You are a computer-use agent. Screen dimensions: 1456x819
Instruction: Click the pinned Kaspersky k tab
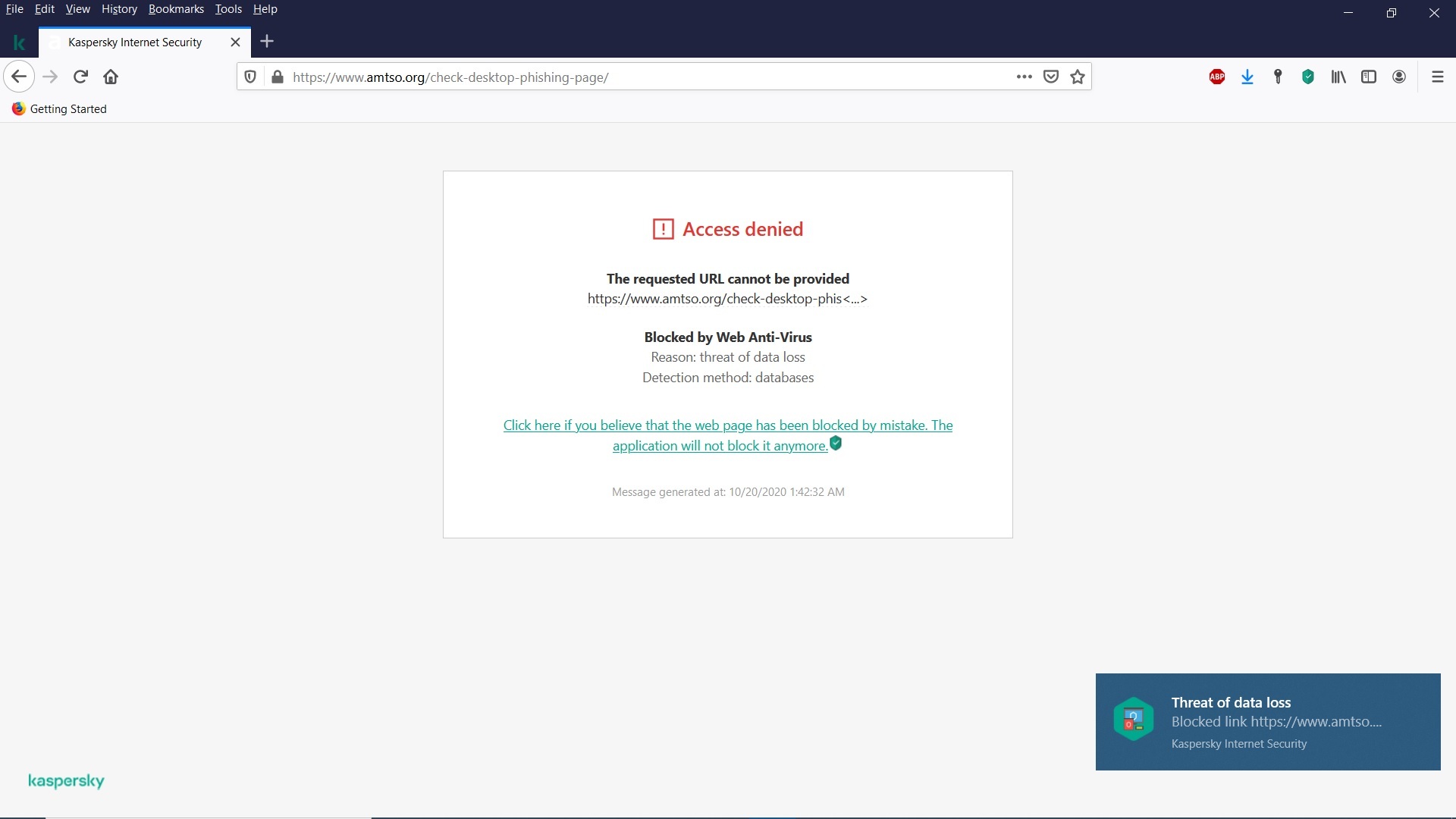pos(19,42)
